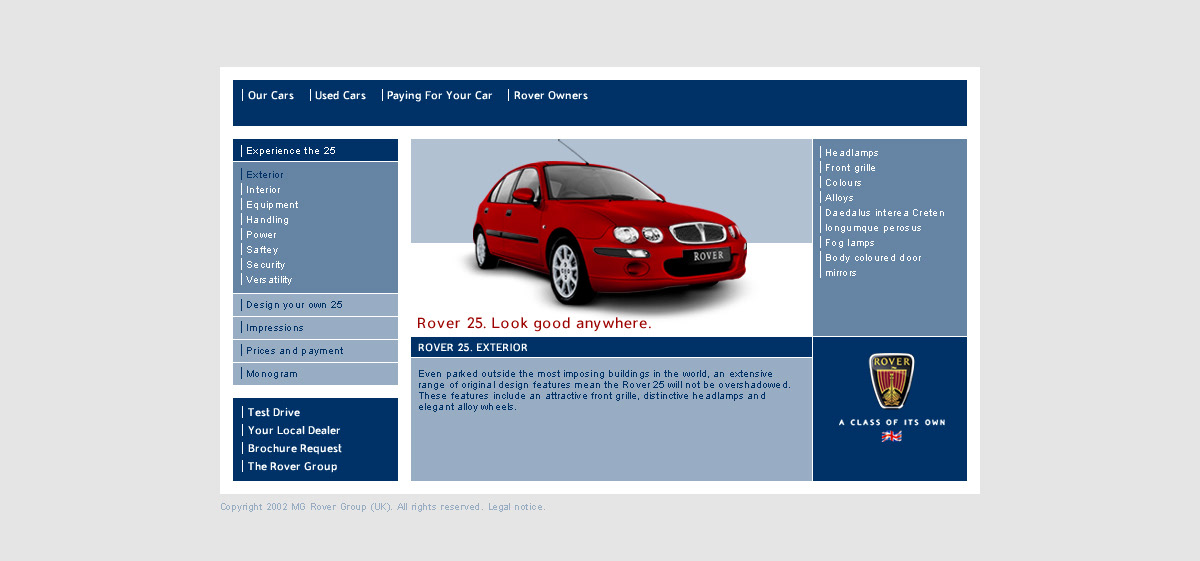View Fog lamps feature
Screen dimensions: 1200x561
[x=850, y=243]
